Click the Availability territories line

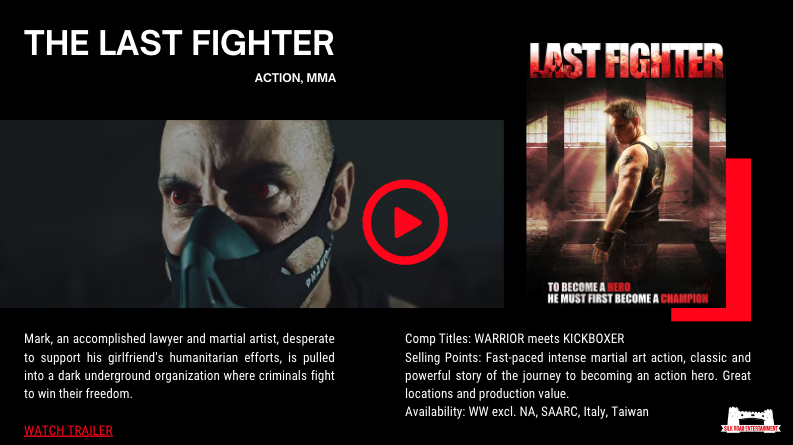tap(526, 412)
